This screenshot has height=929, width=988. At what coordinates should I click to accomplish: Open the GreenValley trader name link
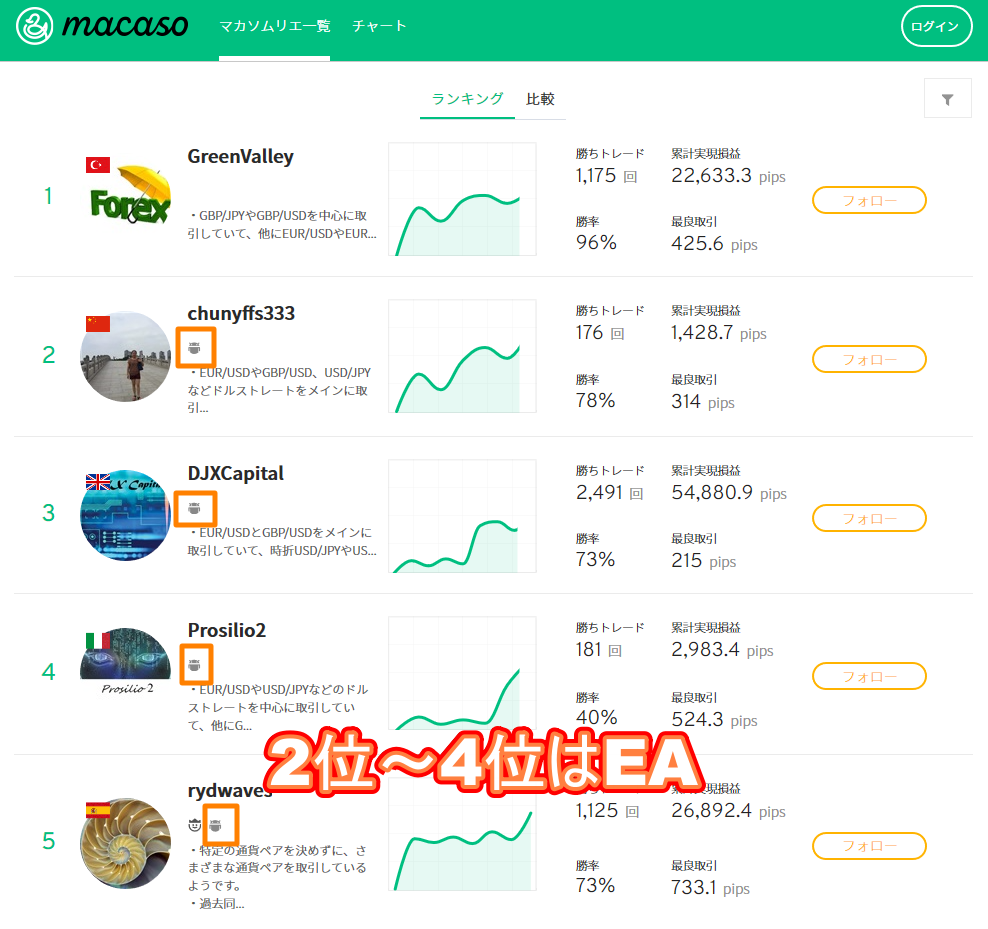click(241, 156)
